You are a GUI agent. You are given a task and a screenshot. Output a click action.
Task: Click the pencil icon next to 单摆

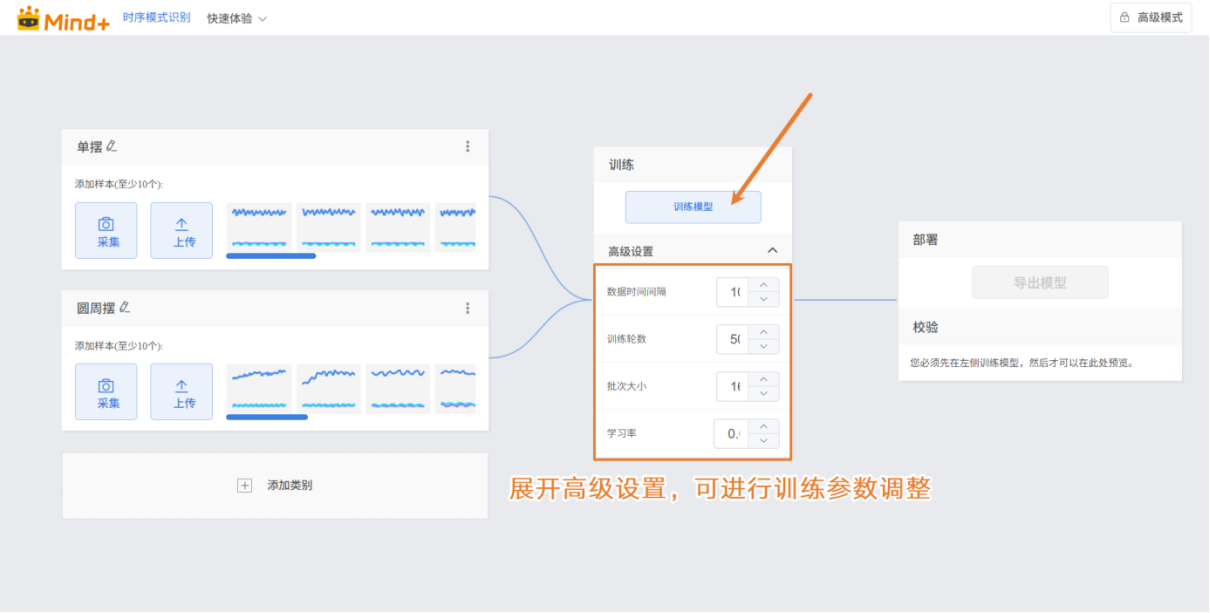coord(112,146)
